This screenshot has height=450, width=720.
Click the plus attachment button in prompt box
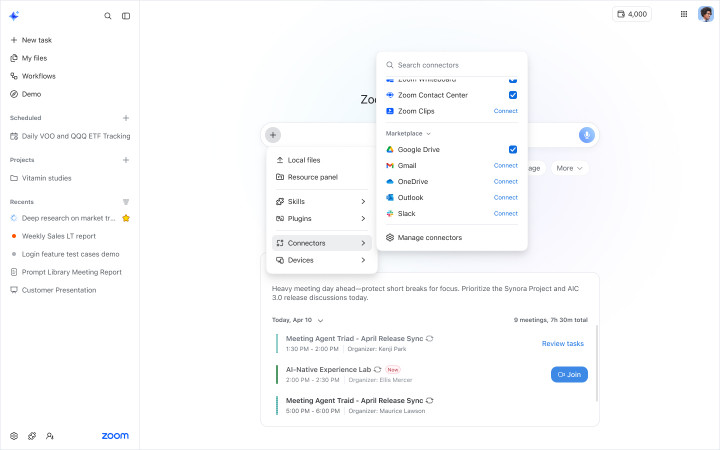click(273, 135)
